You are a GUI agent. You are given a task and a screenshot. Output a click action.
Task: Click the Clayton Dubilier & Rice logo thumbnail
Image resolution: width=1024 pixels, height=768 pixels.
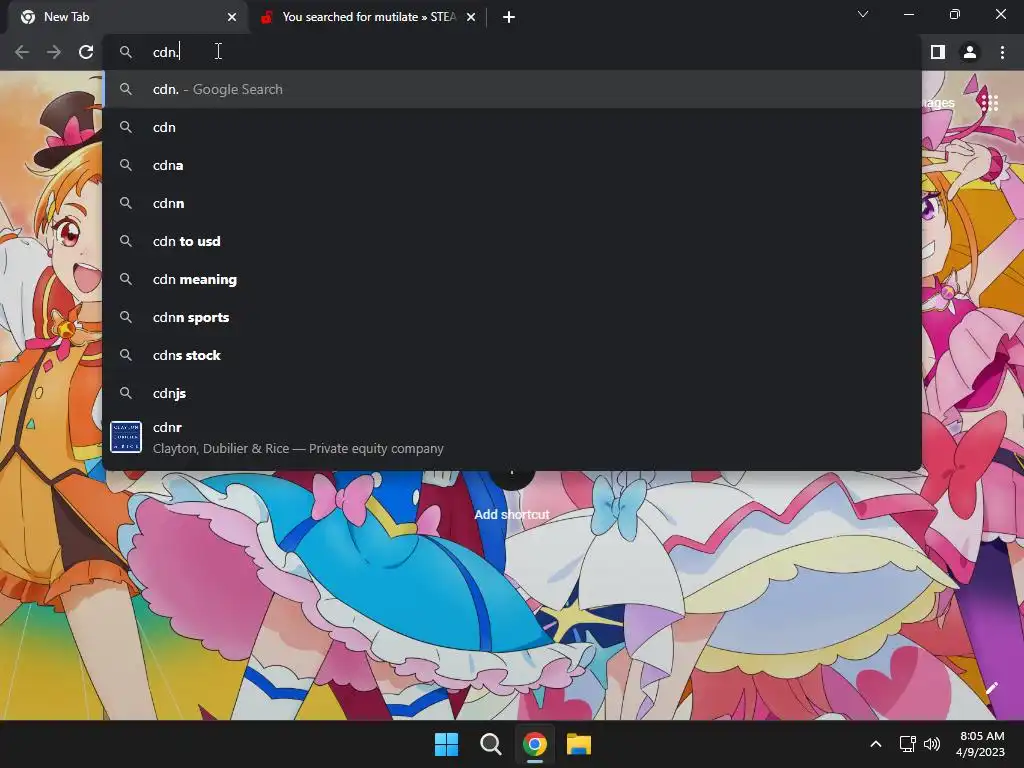[126, 437]
